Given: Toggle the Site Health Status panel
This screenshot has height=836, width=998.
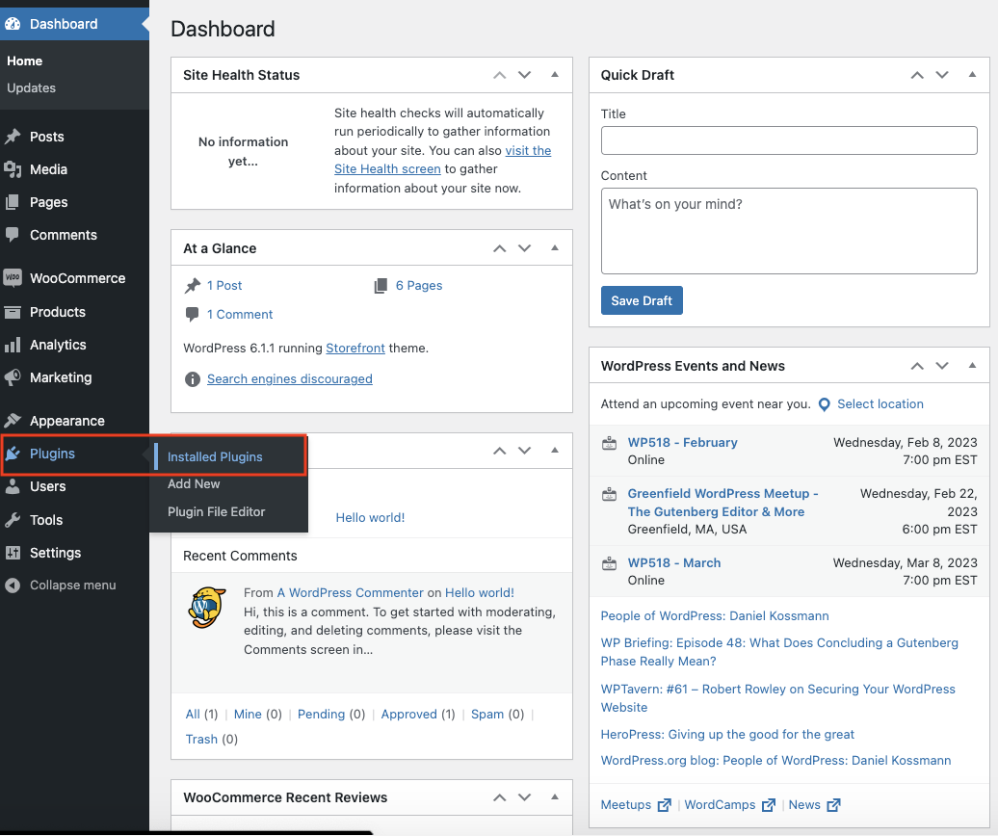Looking at the screenshot, I should click(x=555, y=74).
